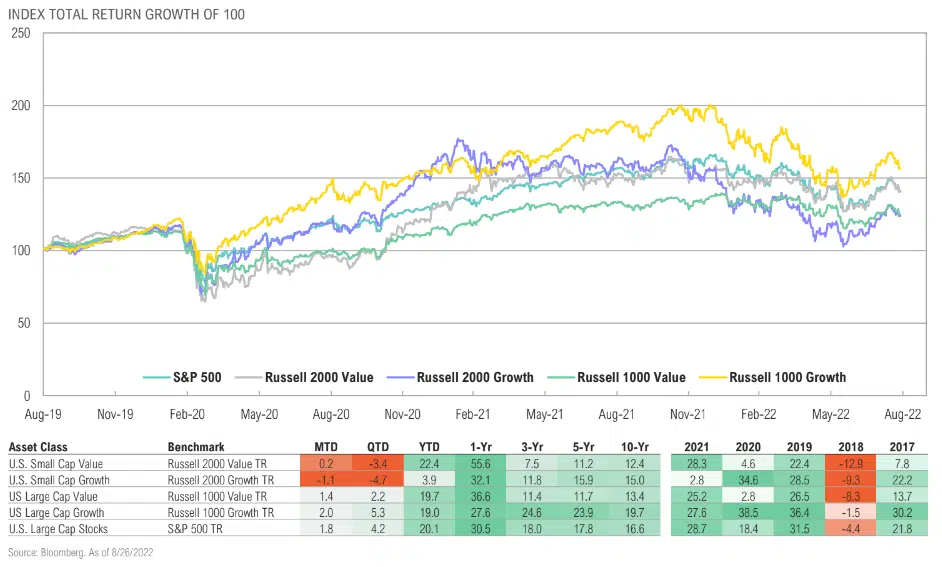Click the Aug-22 x-axis date label

tap(901, 412)
